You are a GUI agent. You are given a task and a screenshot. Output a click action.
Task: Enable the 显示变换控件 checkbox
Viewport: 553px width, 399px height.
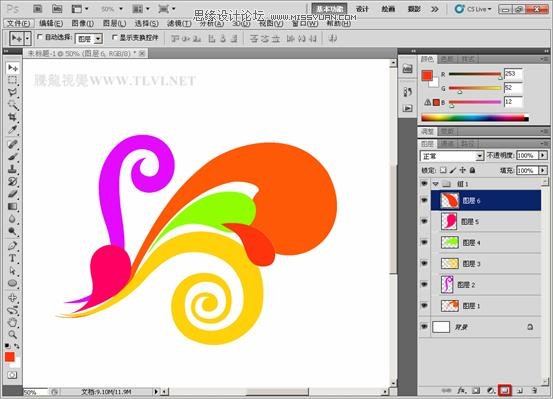click(114, 37)
